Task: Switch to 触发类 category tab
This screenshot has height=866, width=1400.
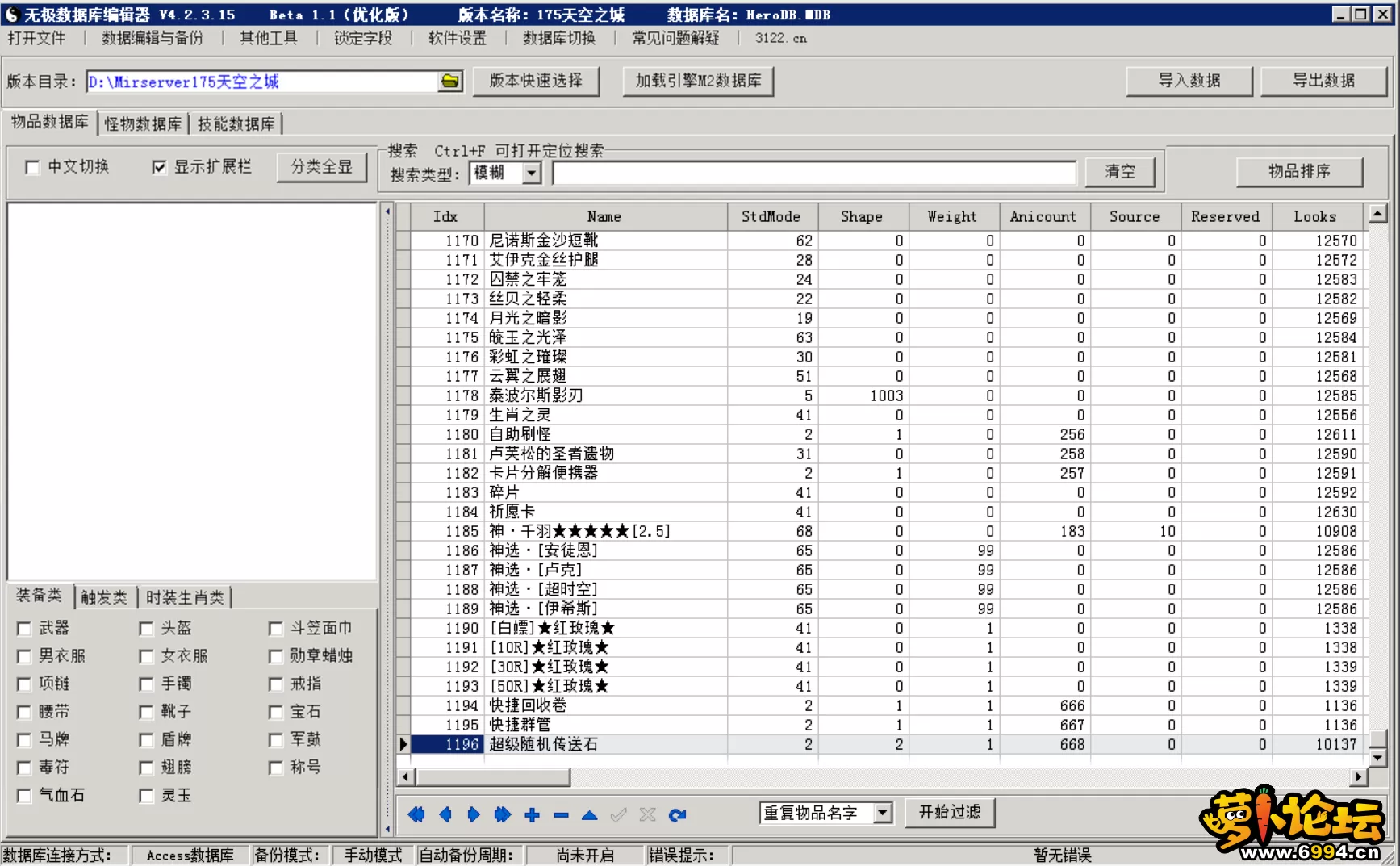Action: coord(104,597)
